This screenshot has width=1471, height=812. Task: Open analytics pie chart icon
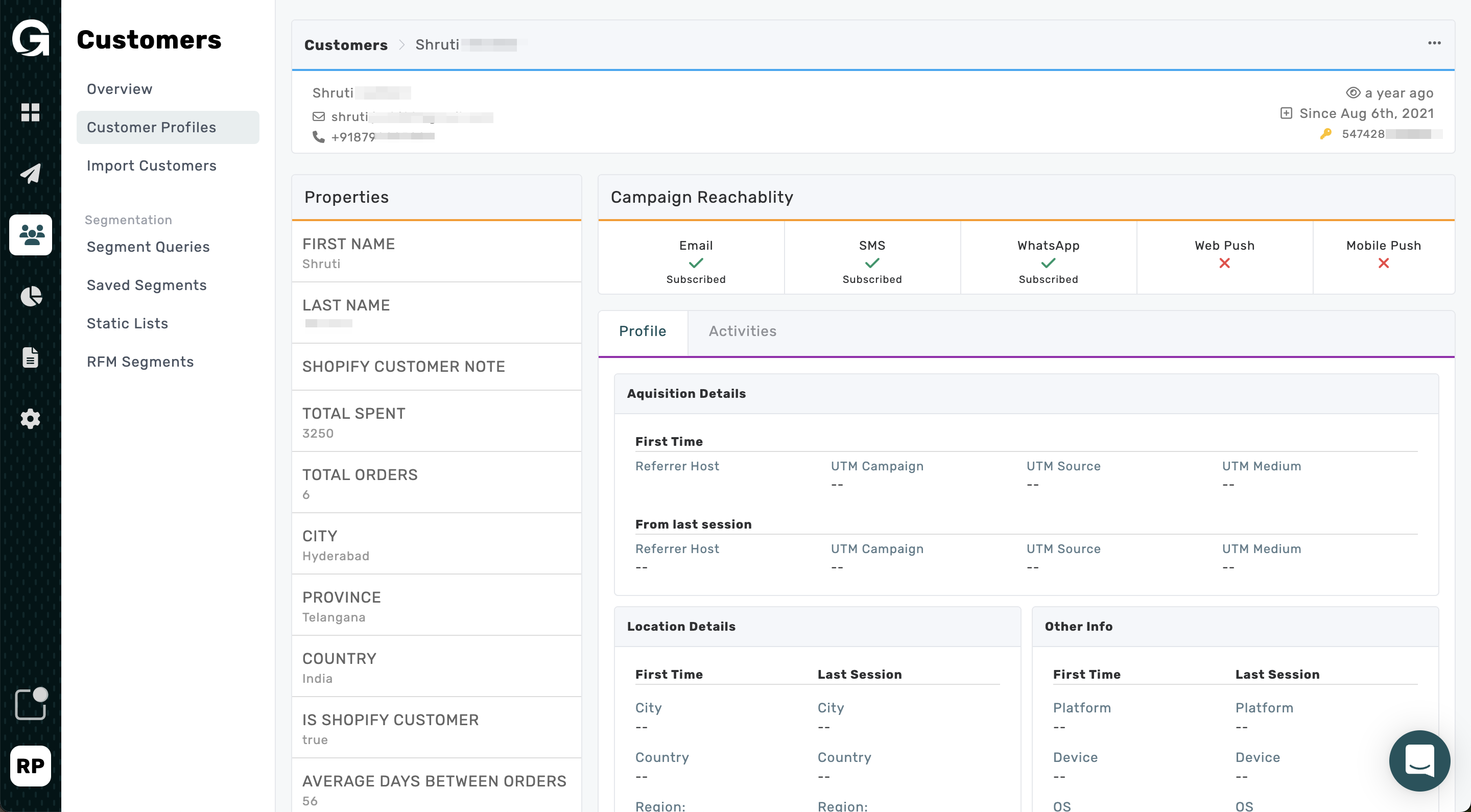coord(31,296)
